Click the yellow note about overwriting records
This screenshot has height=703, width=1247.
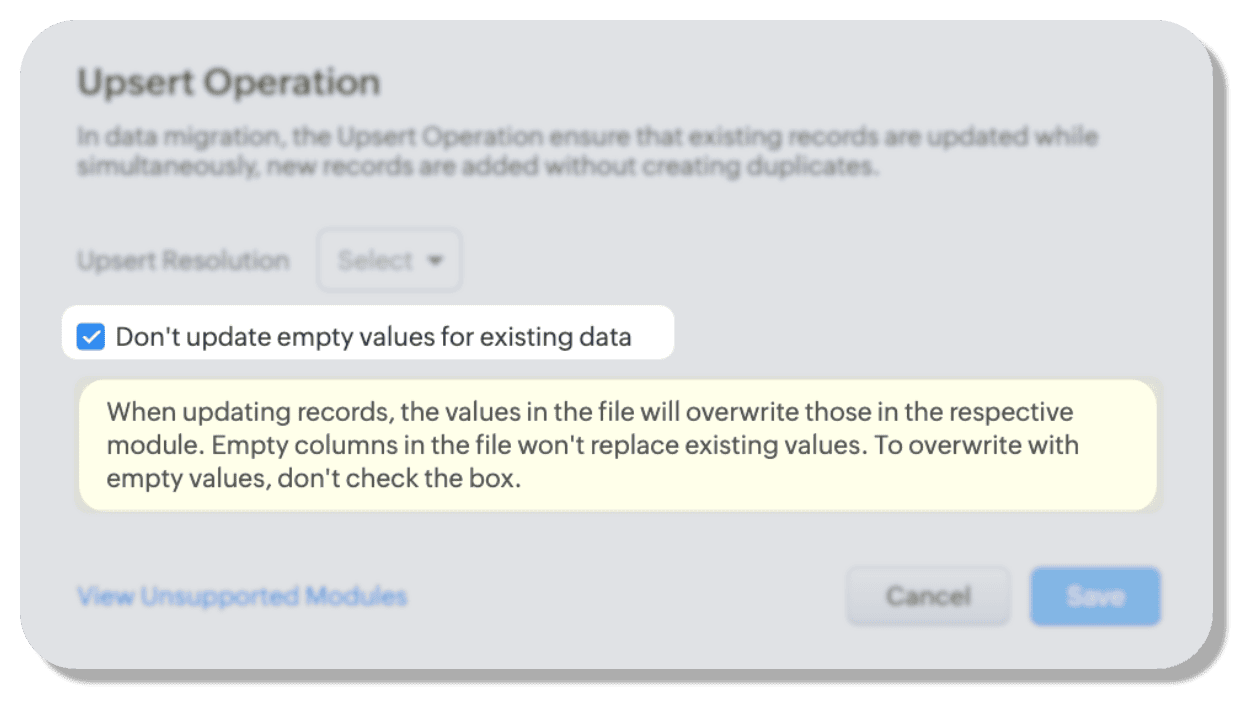[617, 445]
